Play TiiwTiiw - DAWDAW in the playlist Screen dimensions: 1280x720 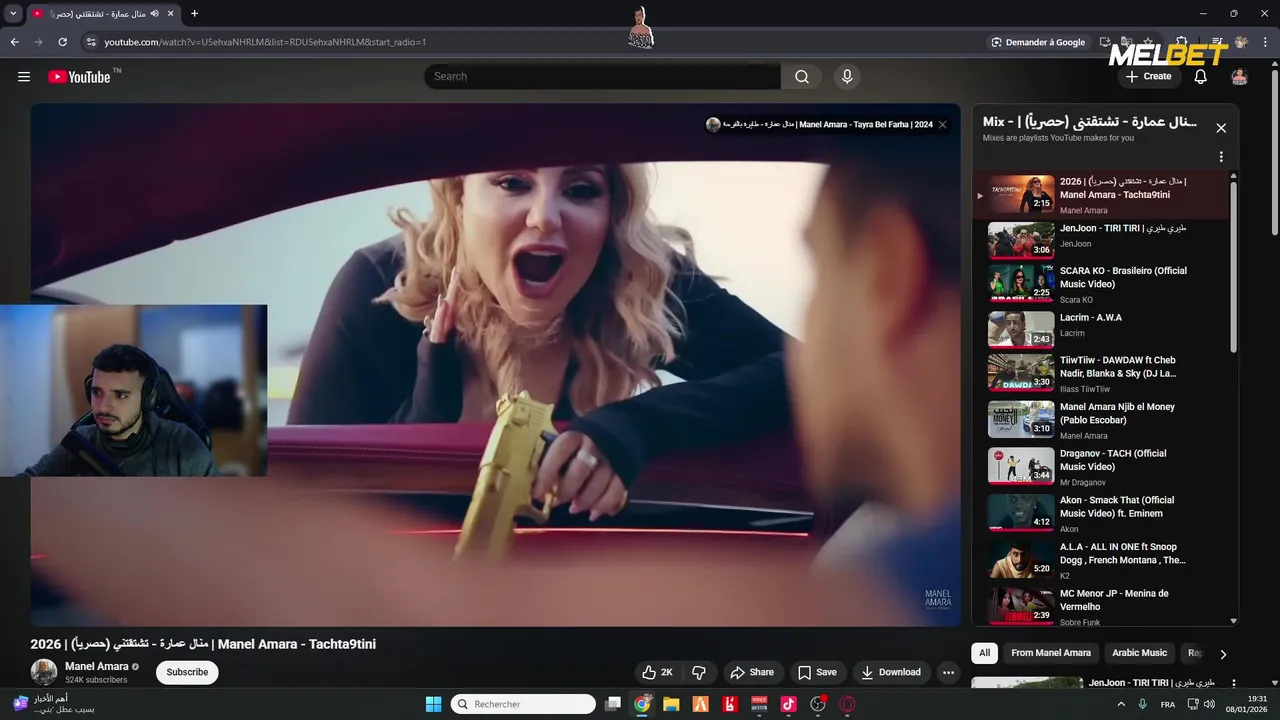(1100, 373)
